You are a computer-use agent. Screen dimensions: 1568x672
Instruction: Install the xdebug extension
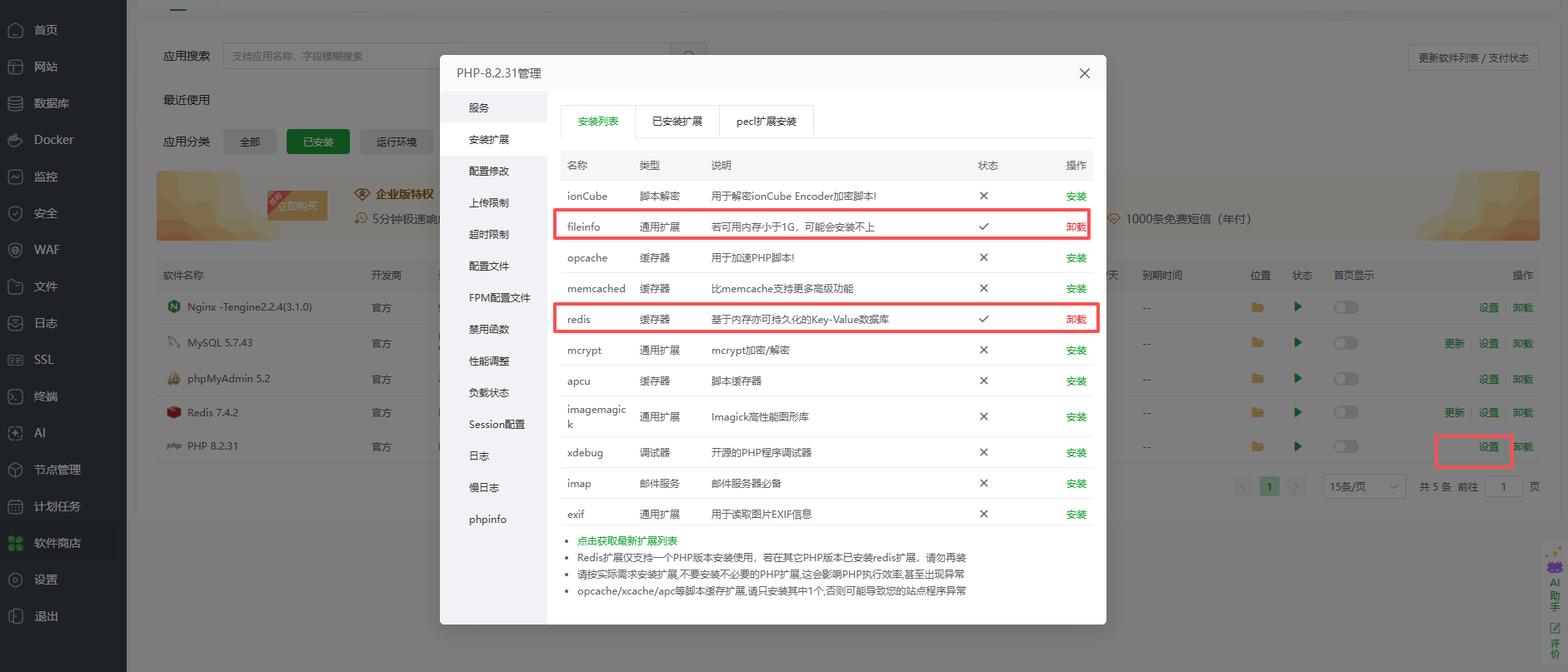click(1076, 453)
